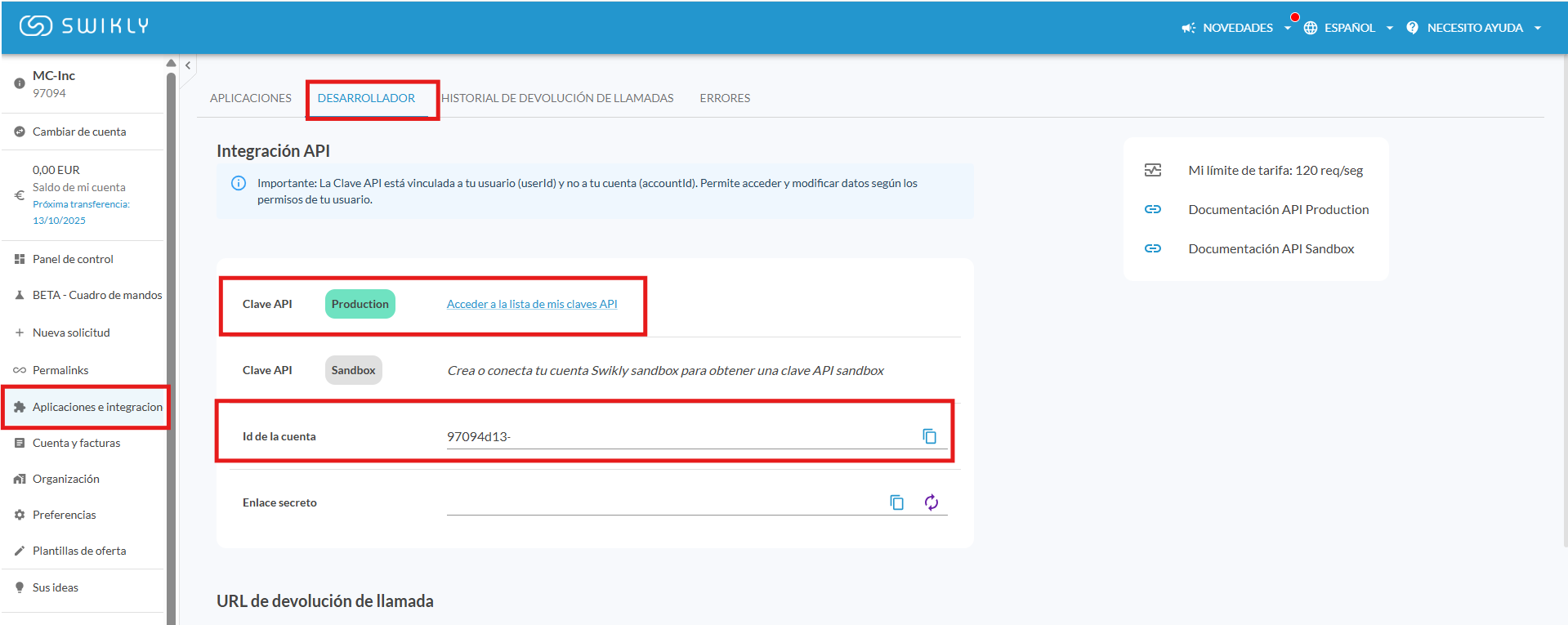The image size is (1568, 625).
Task: Click the info icon in the Importante notice
Action: click(x=239, y=183)
